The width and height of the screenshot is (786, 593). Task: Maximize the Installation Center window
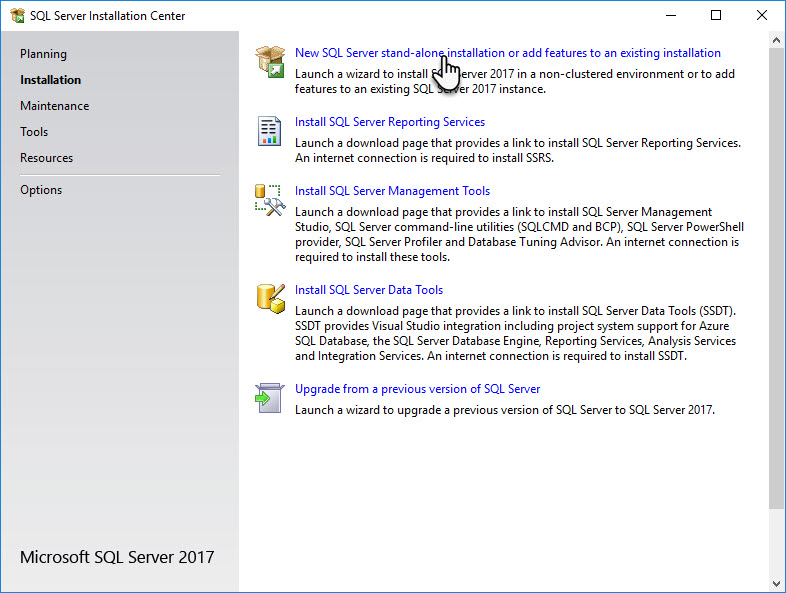716,16
